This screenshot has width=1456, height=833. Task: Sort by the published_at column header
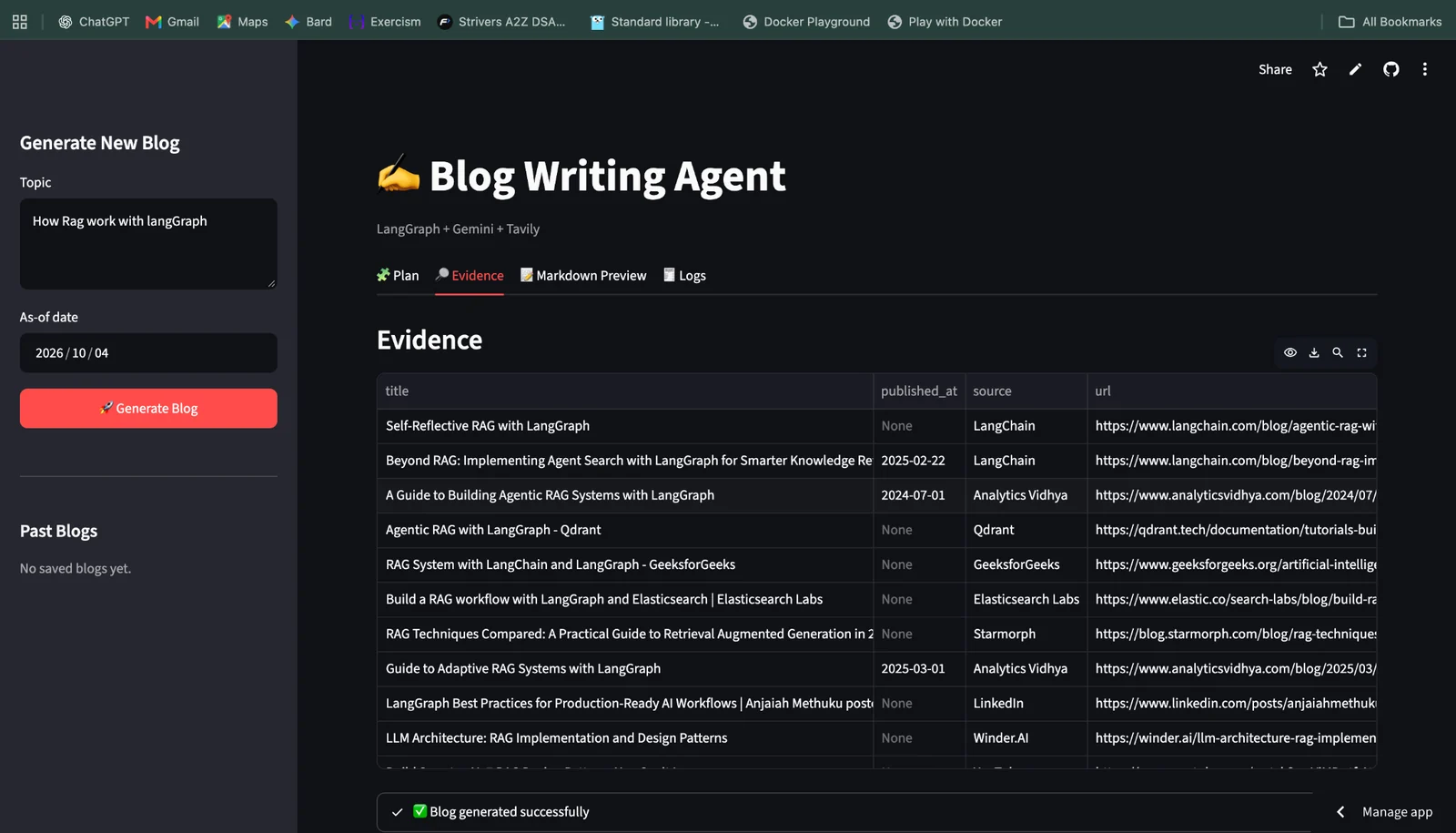point(919,391)
